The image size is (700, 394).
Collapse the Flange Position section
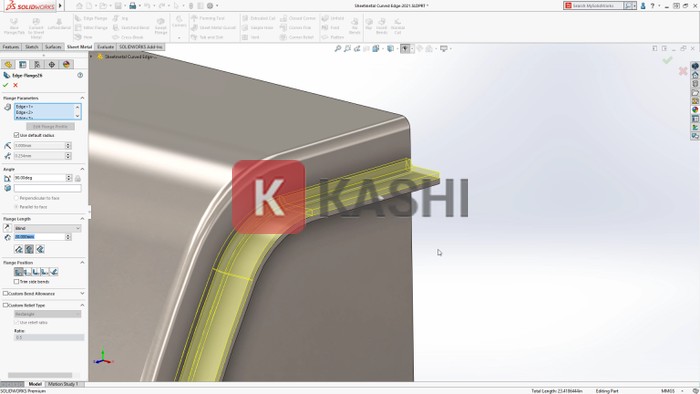[x=82, y=262]
